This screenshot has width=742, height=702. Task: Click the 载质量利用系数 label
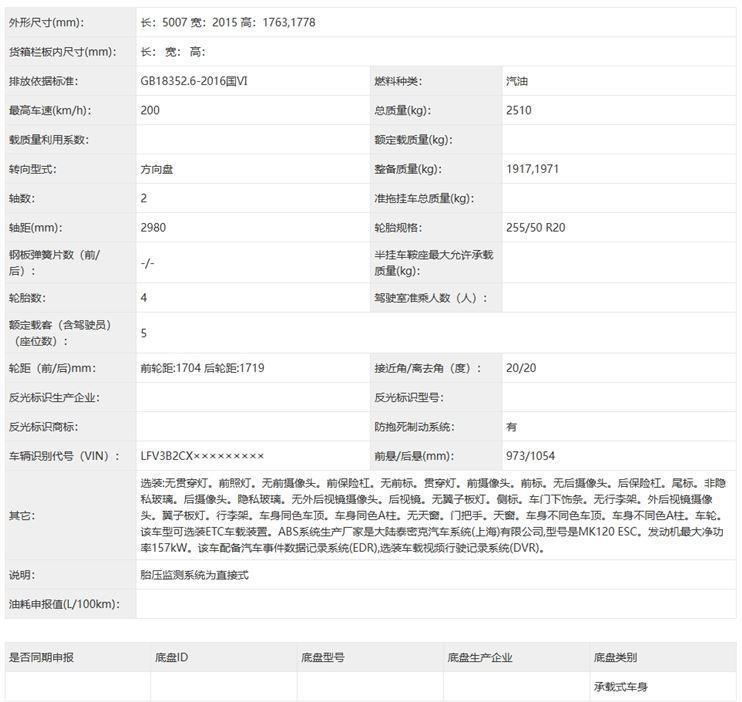pyautogui.click(x=49, y=140)
